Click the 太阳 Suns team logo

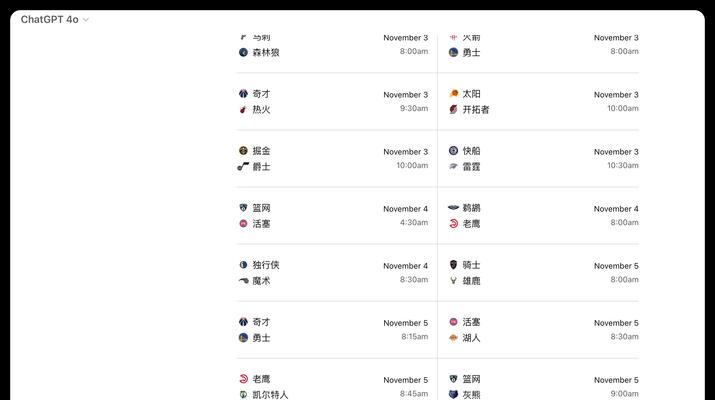pos(453,94)
